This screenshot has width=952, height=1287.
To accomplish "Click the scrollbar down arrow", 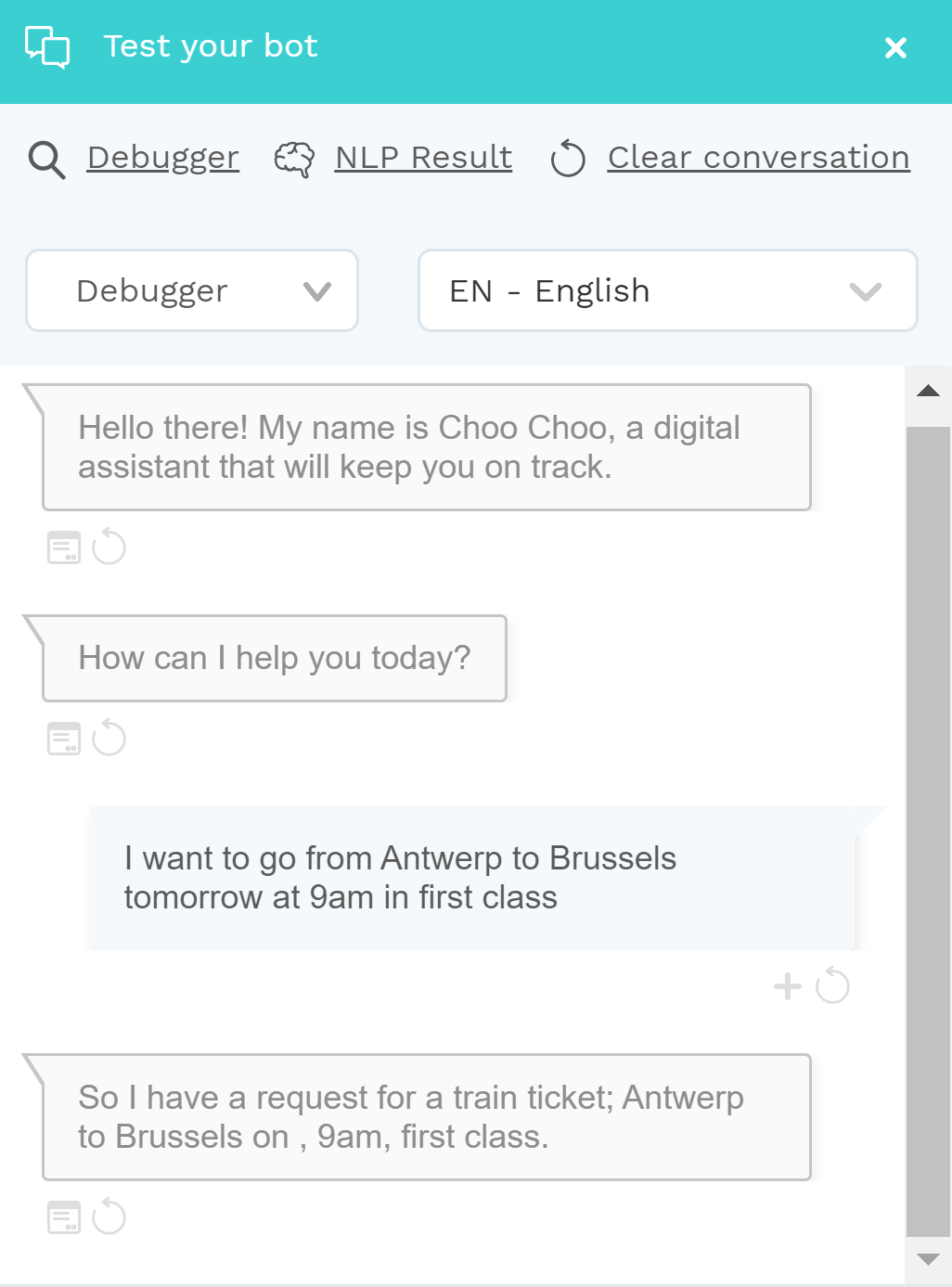I will (x=929, y=1259).
